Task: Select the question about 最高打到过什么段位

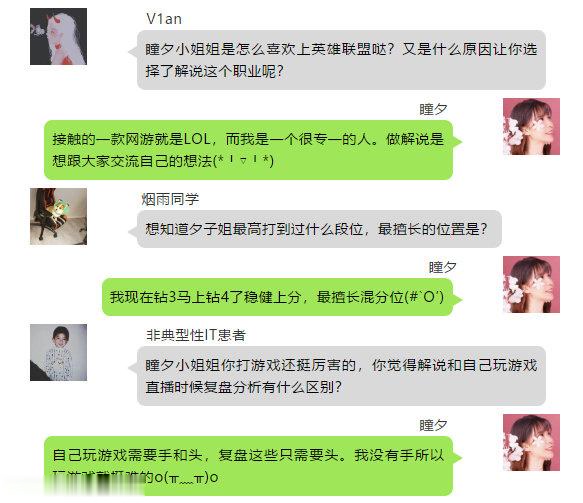Action: pyautogui.click(x=319, y=229)
